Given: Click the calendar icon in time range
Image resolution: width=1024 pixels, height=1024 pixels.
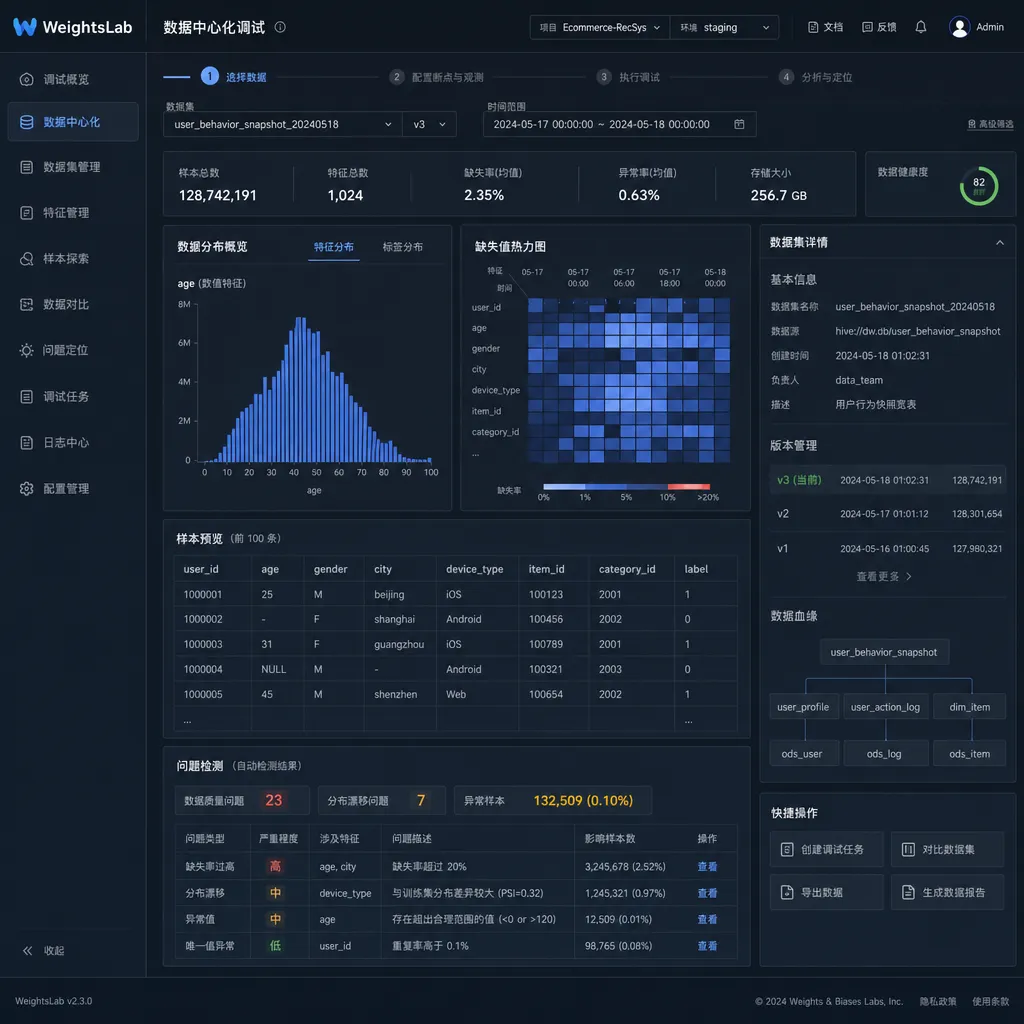Looking at the screenshot, I should coord(739,124).
